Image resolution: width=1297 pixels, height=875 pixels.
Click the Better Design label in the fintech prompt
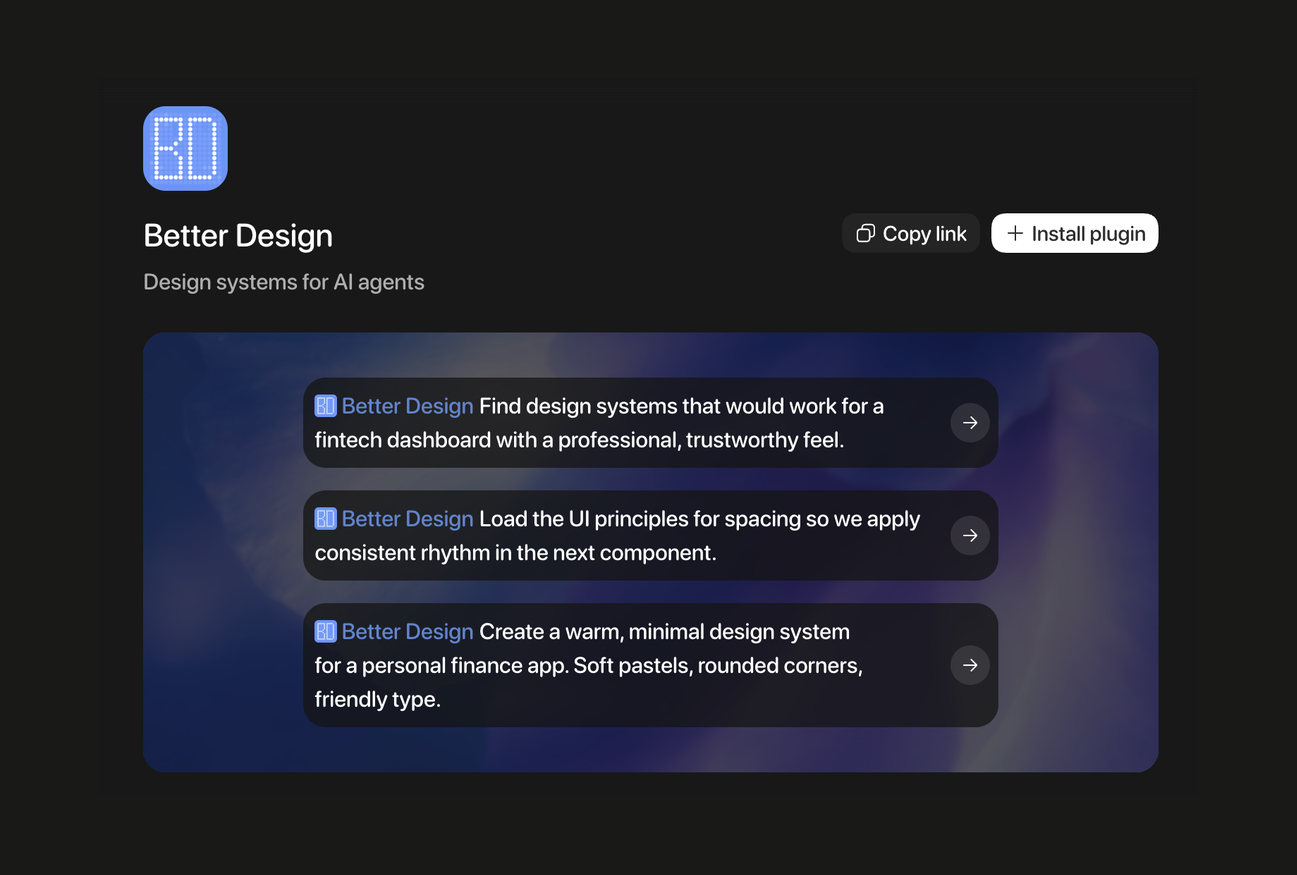[408, 406]
